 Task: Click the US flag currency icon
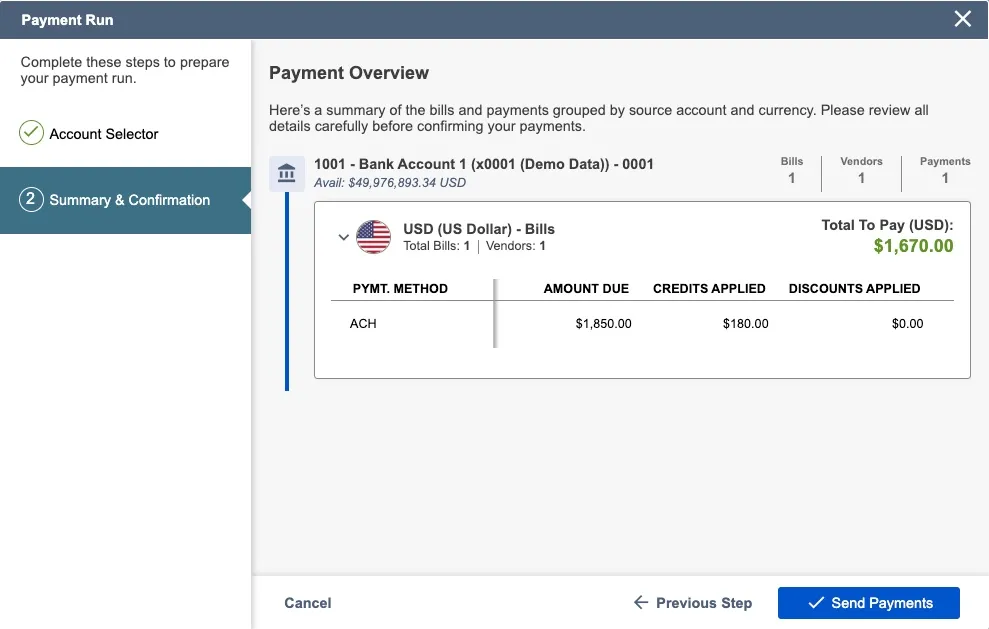[x=373, y=237]
